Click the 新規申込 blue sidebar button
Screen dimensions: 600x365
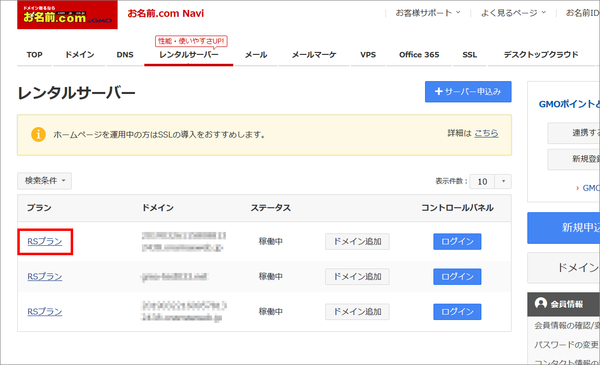click(563, 228)
